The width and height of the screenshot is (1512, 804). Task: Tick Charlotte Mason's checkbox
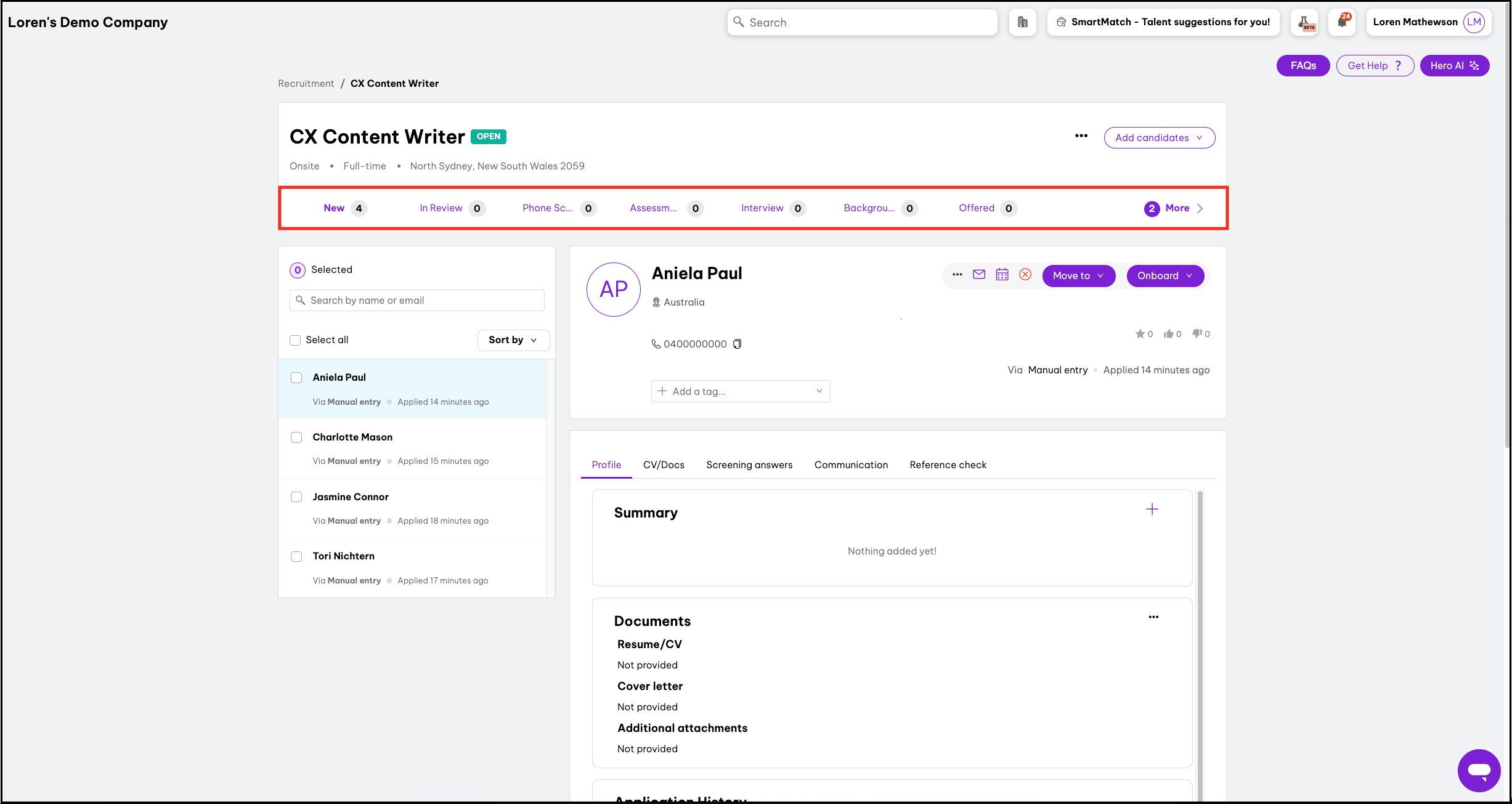[296, 437]
